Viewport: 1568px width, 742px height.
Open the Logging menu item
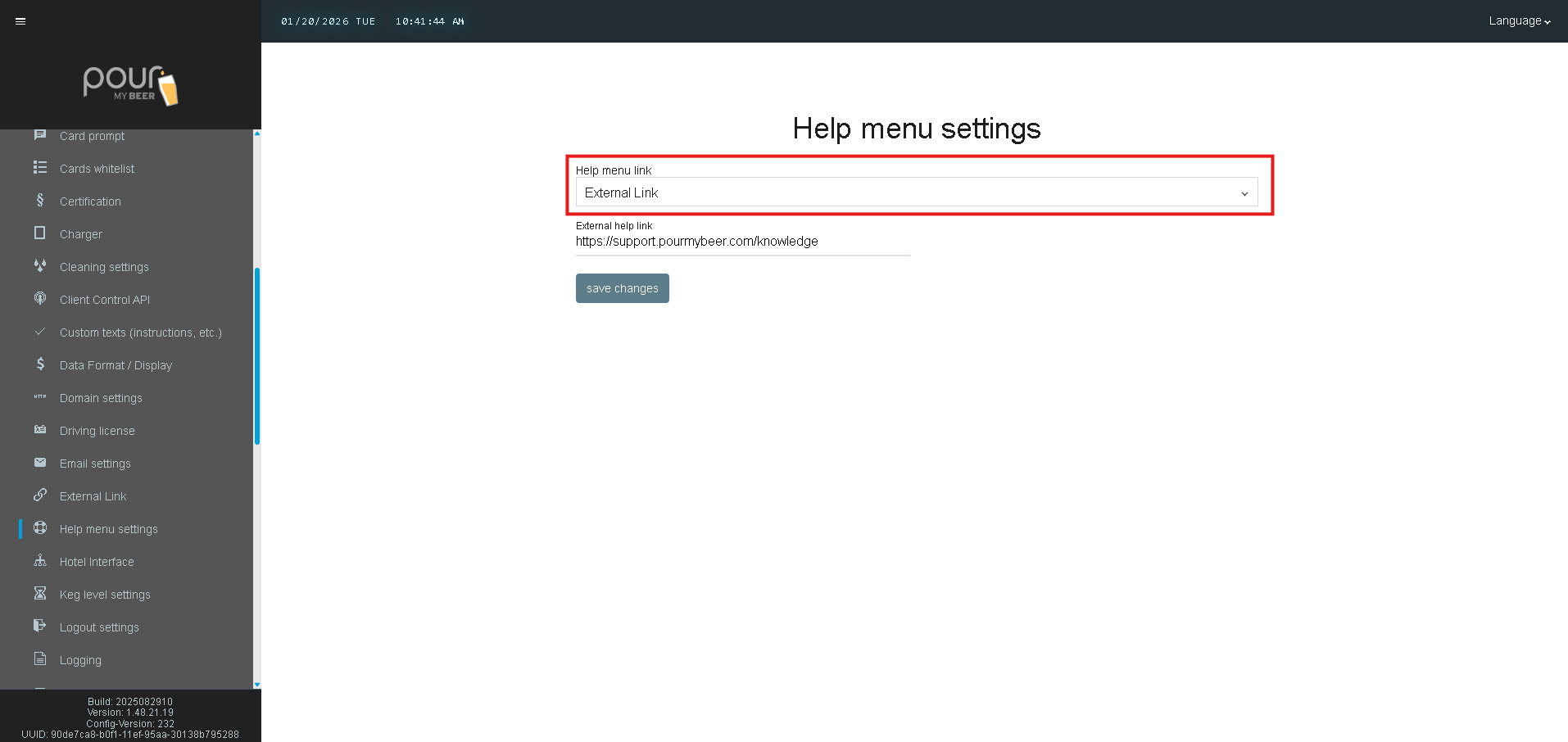[x=80, y=660]
